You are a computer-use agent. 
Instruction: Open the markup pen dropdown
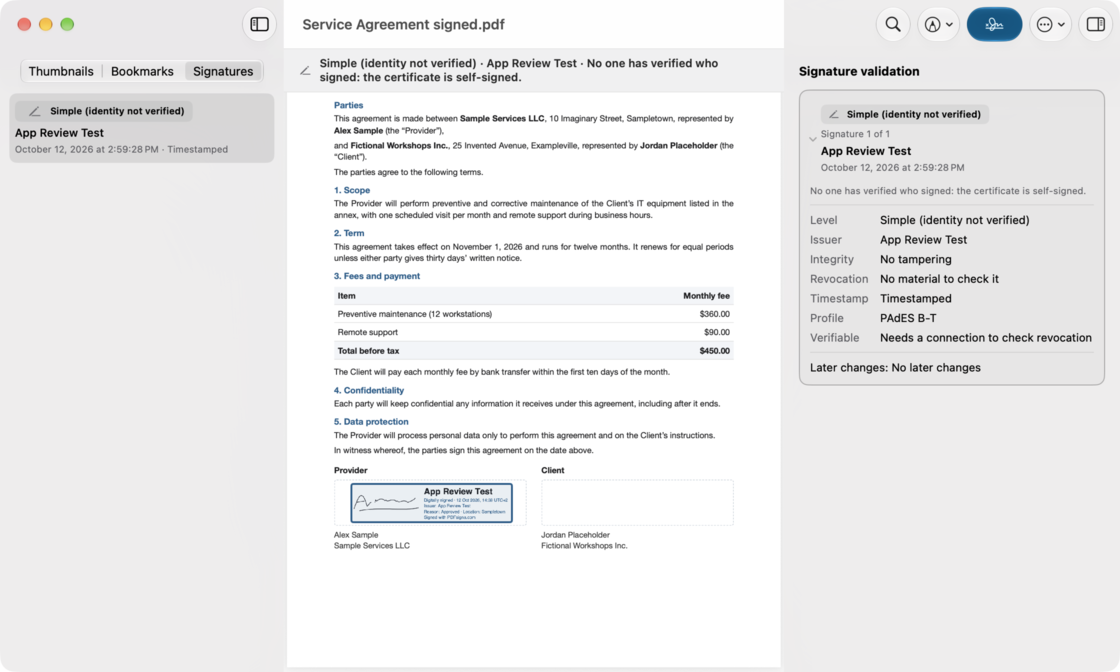pos(939,24)
